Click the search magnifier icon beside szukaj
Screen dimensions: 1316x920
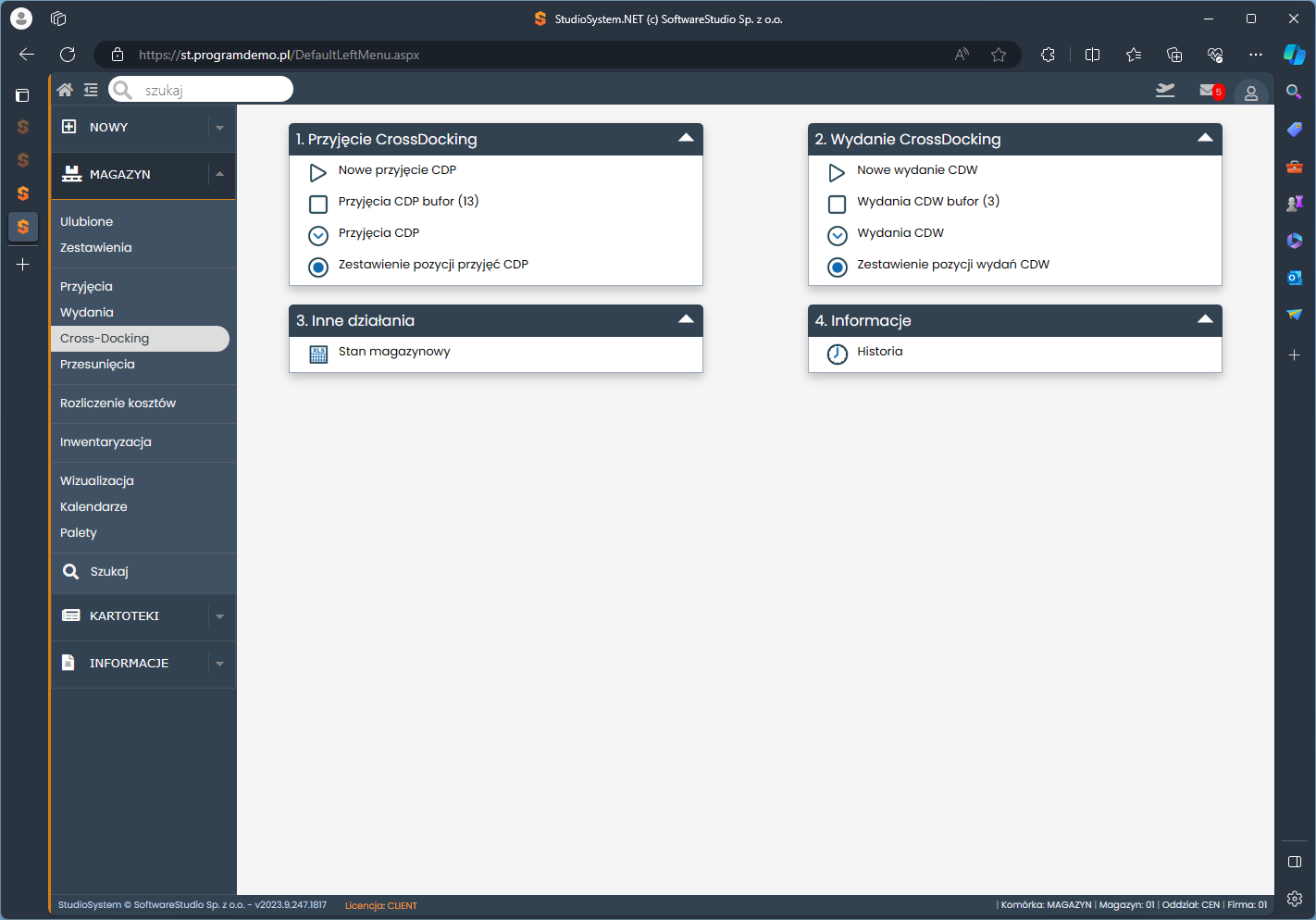122,90
